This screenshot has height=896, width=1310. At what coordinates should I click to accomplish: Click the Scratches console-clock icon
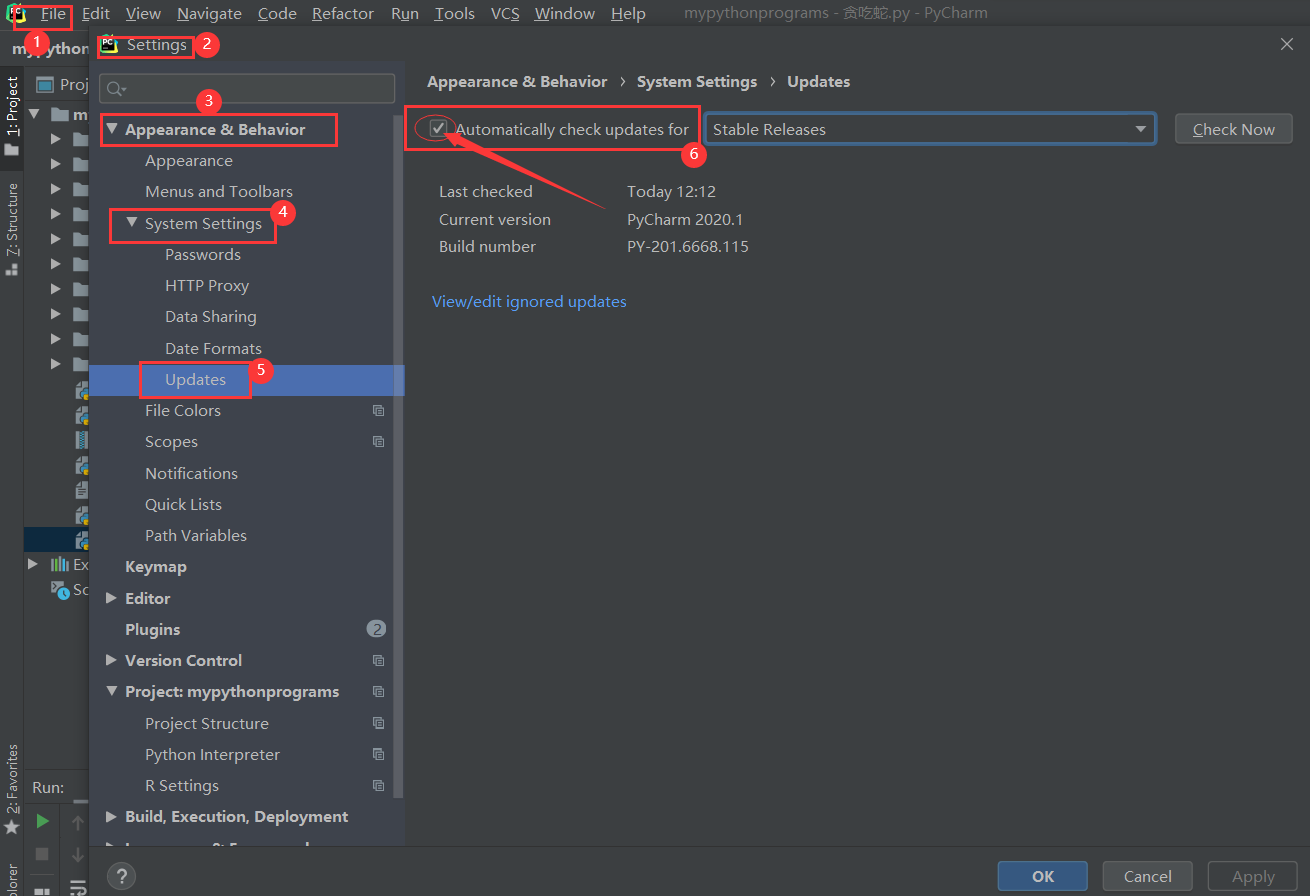click(60, 590)
